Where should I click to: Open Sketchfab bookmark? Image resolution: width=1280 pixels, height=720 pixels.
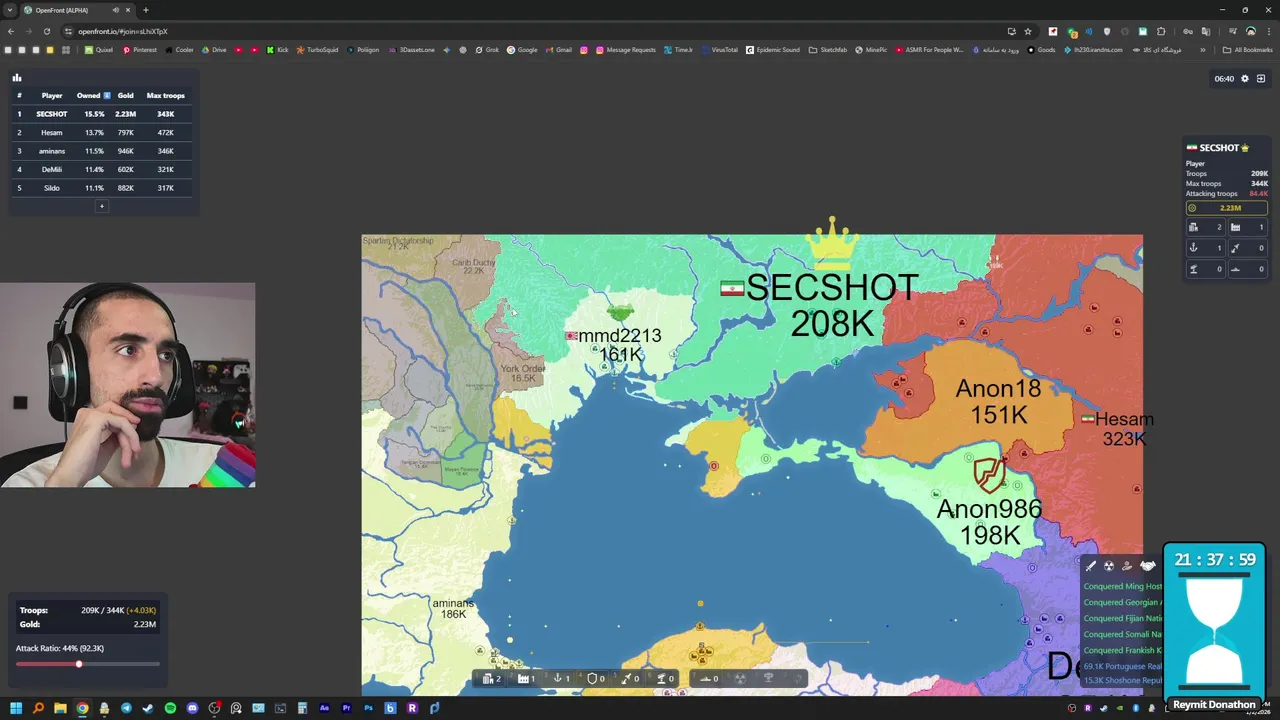828,50
